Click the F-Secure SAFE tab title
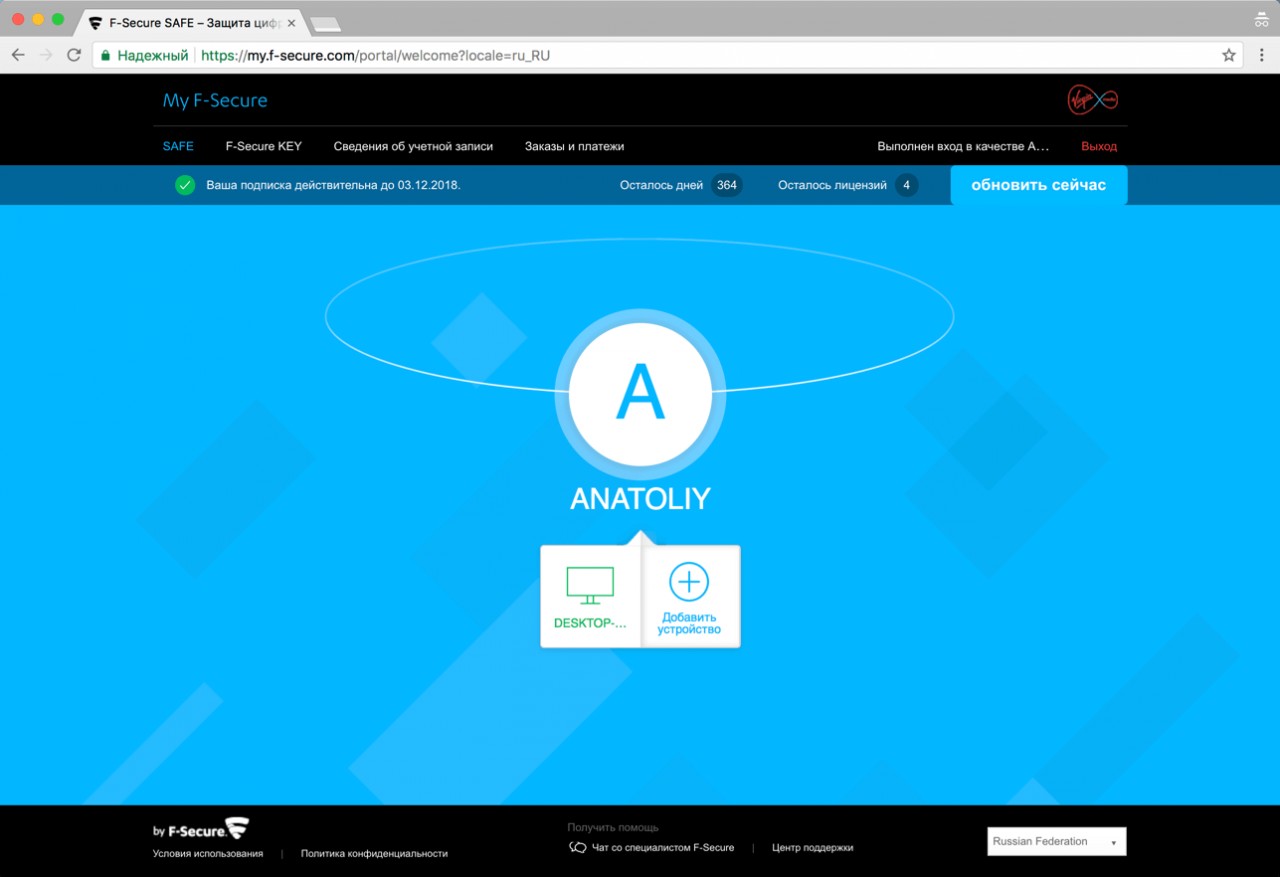 [x=193, y=22]
